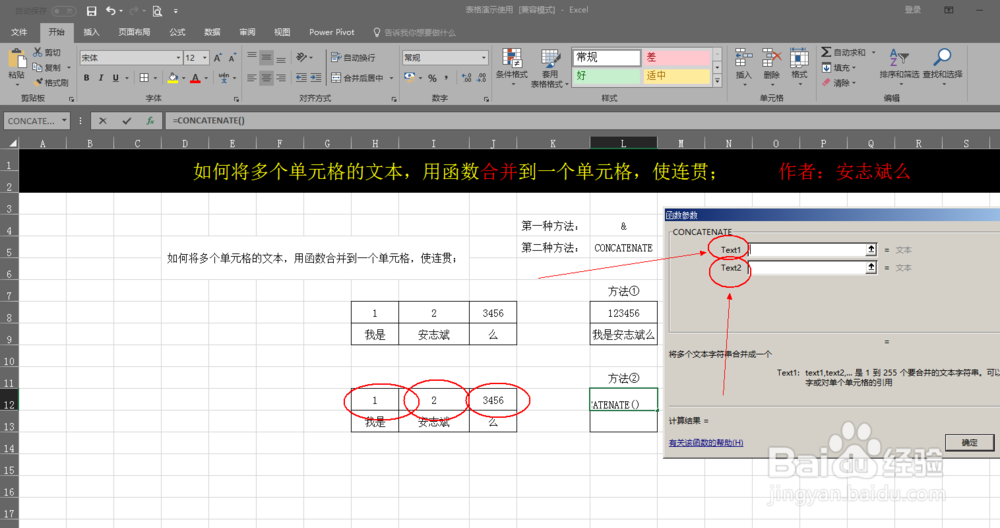Screen dimensions: 1000x528
Task: Click the Text2 input field
Action: pos(807,268)
